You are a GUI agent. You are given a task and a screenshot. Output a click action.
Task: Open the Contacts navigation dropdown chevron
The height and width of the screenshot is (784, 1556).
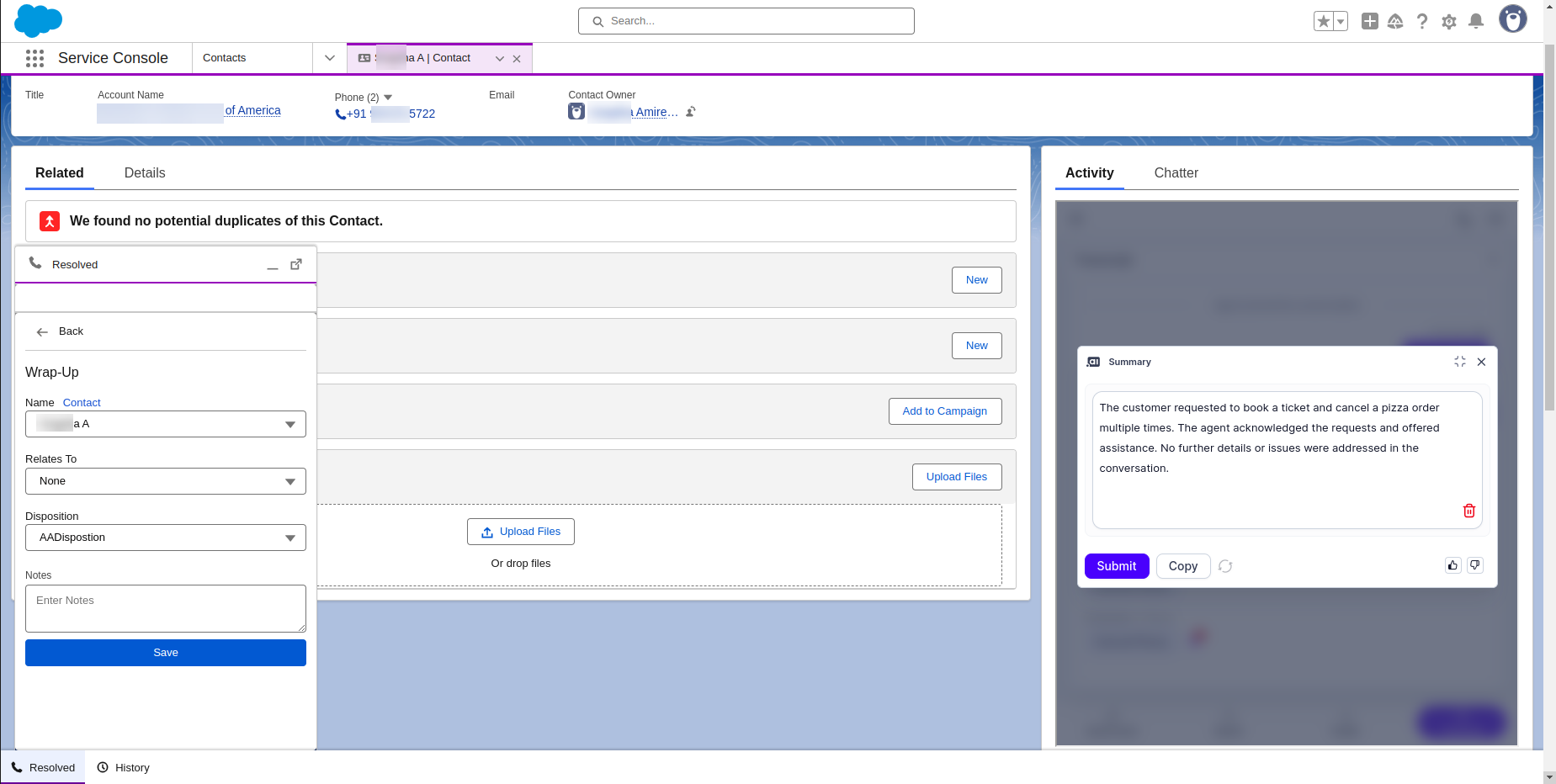click(329, 58)
